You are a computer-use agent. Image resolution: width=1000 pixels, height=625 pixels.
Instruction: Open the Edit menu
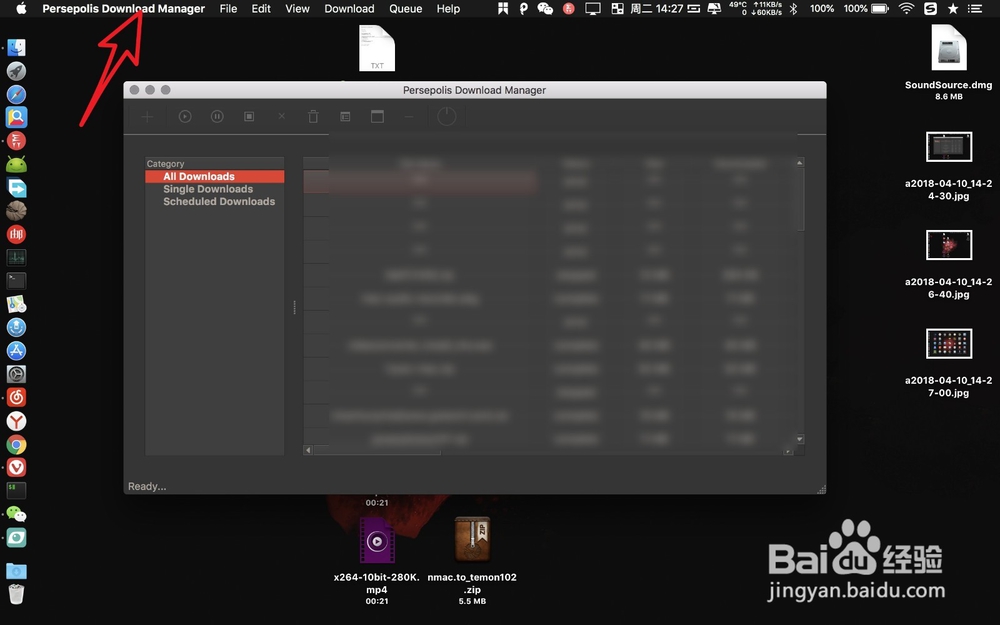point(261,8)
